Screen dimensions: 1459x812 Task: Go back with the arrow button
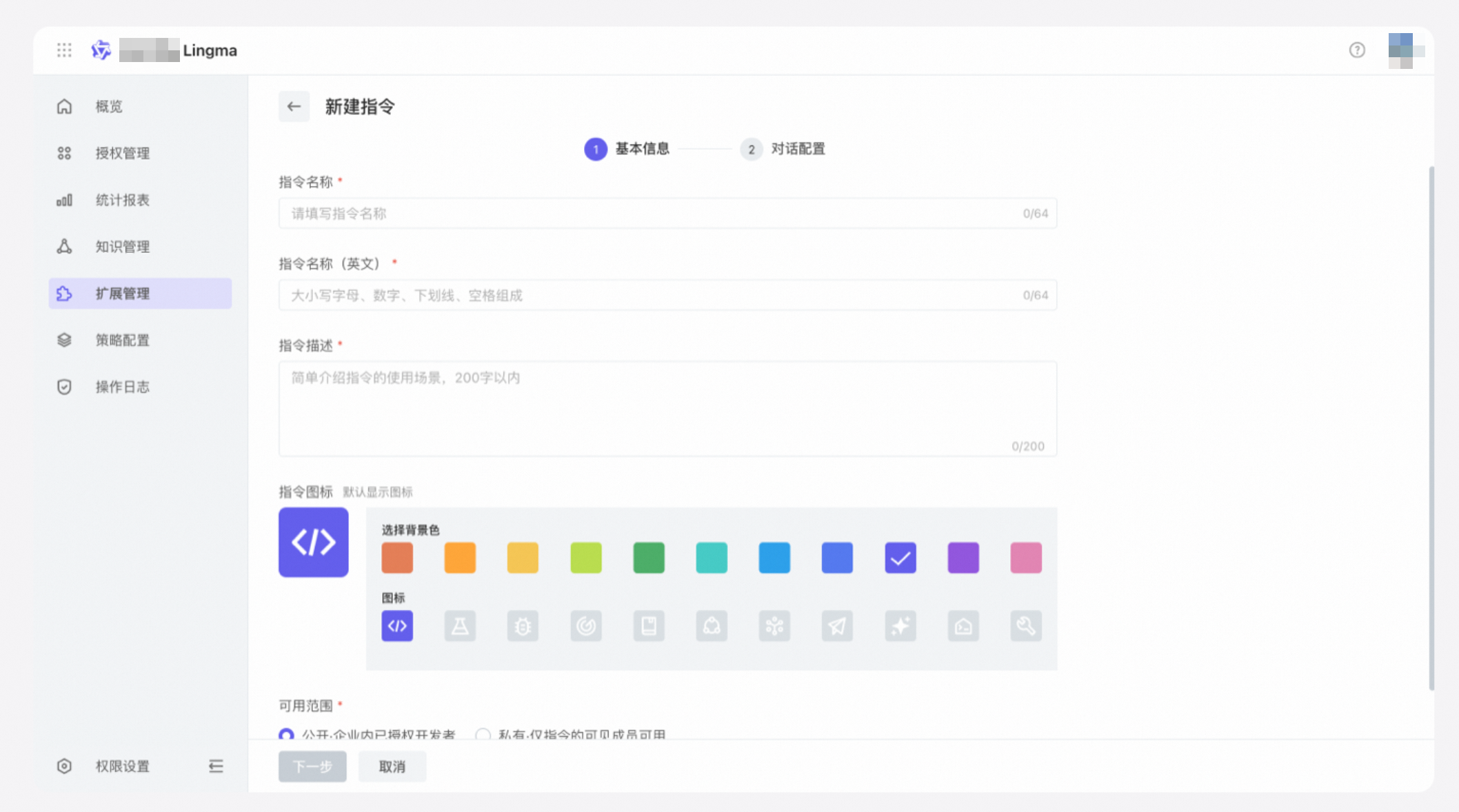[294, 107]
